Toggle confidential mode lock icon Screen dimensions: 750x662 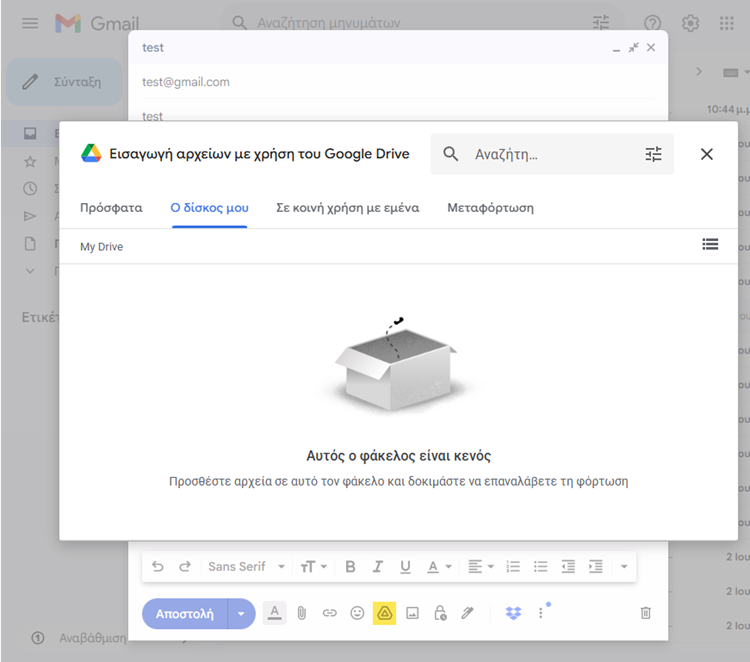440,613
